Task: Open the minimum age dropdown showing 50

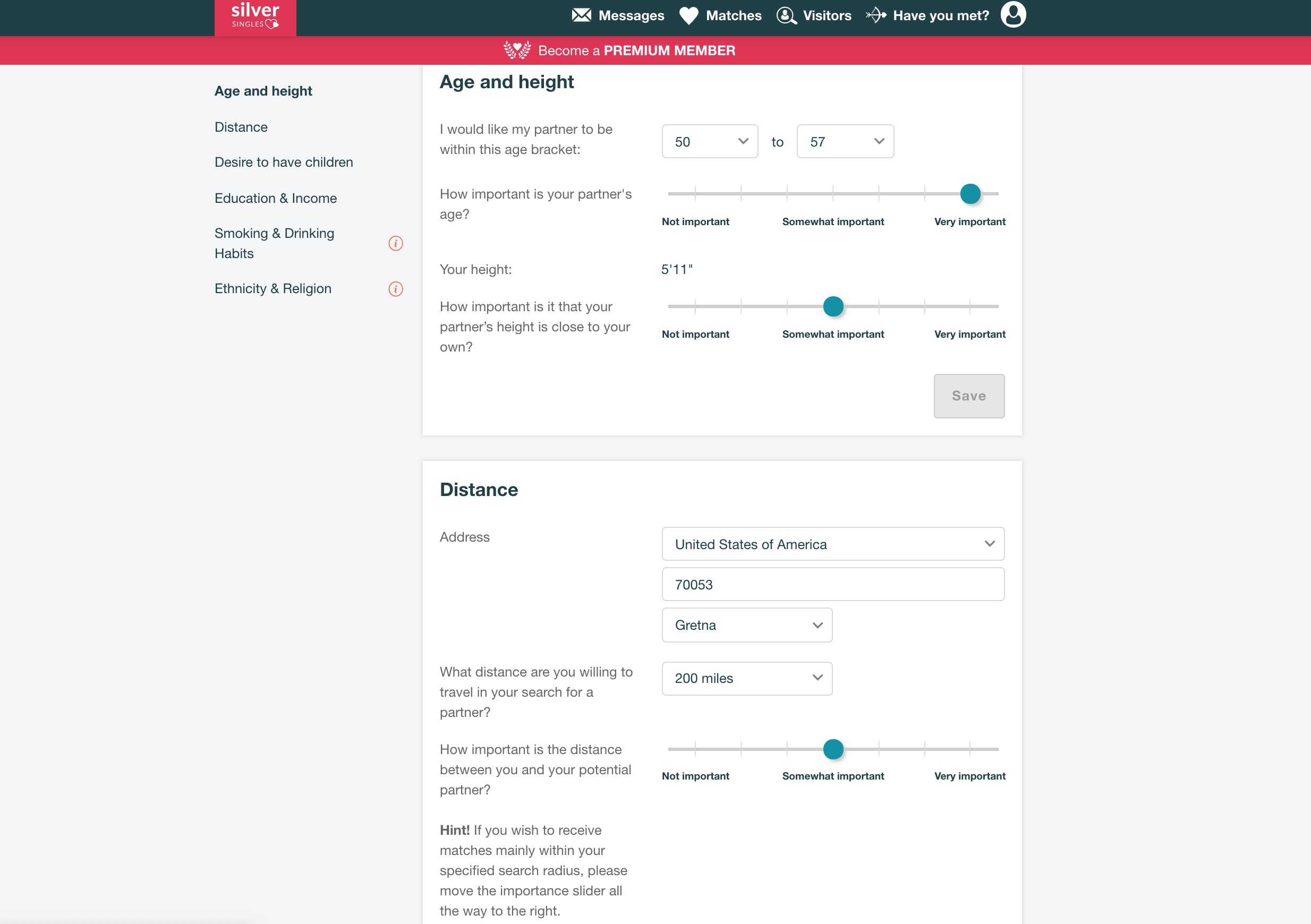Action: (x=710, y=142)
